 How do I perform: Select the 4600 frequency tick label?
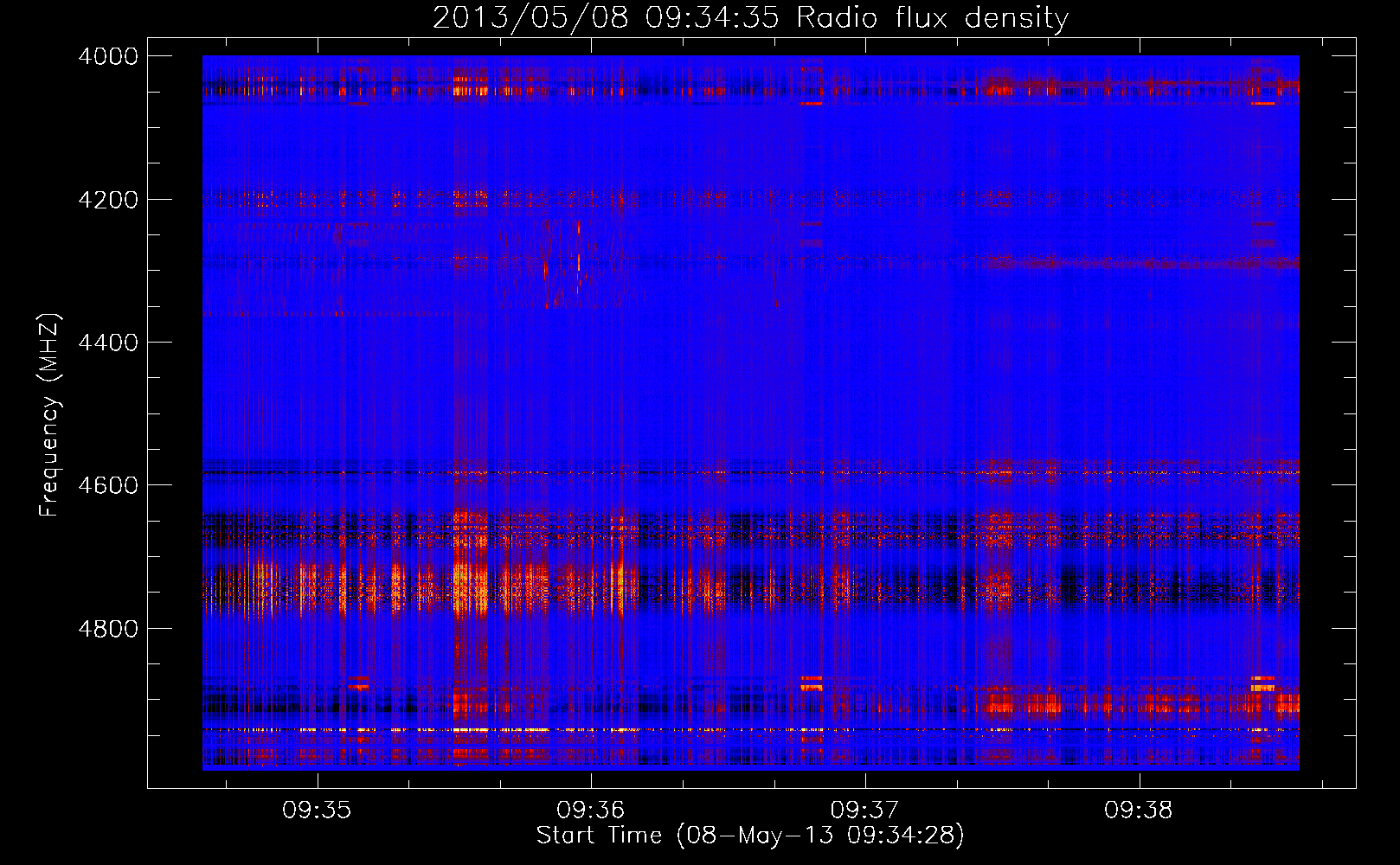pos(108,485)
